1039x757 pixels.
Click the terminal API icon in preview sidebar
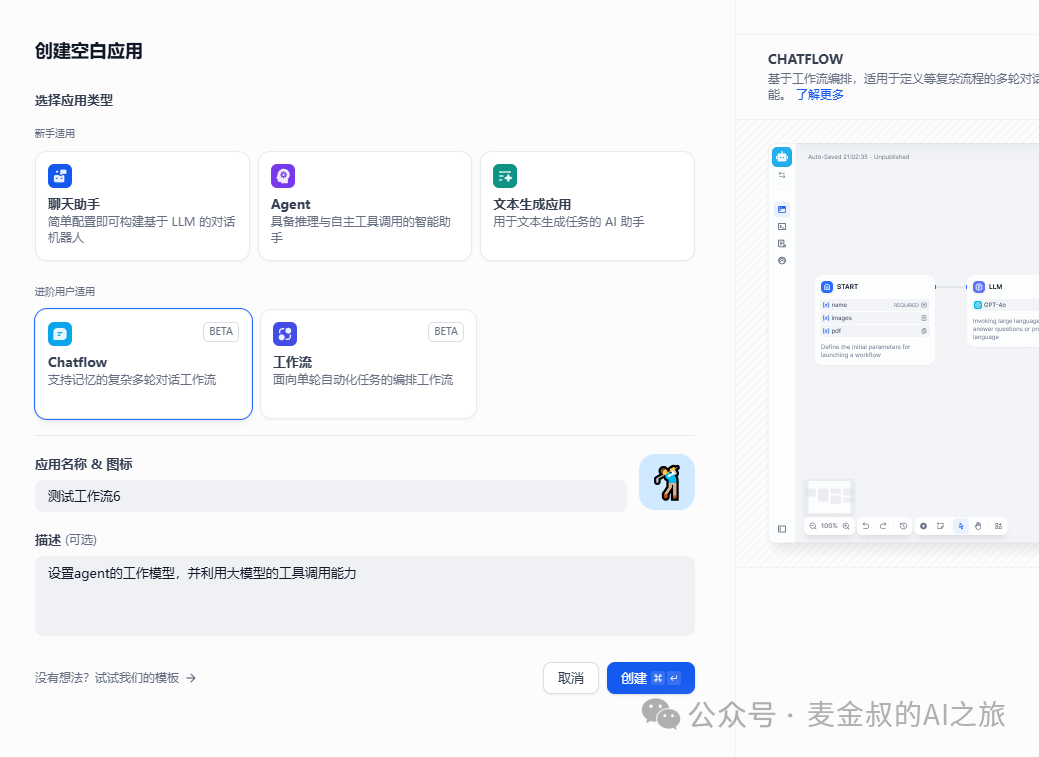[782, 227]
